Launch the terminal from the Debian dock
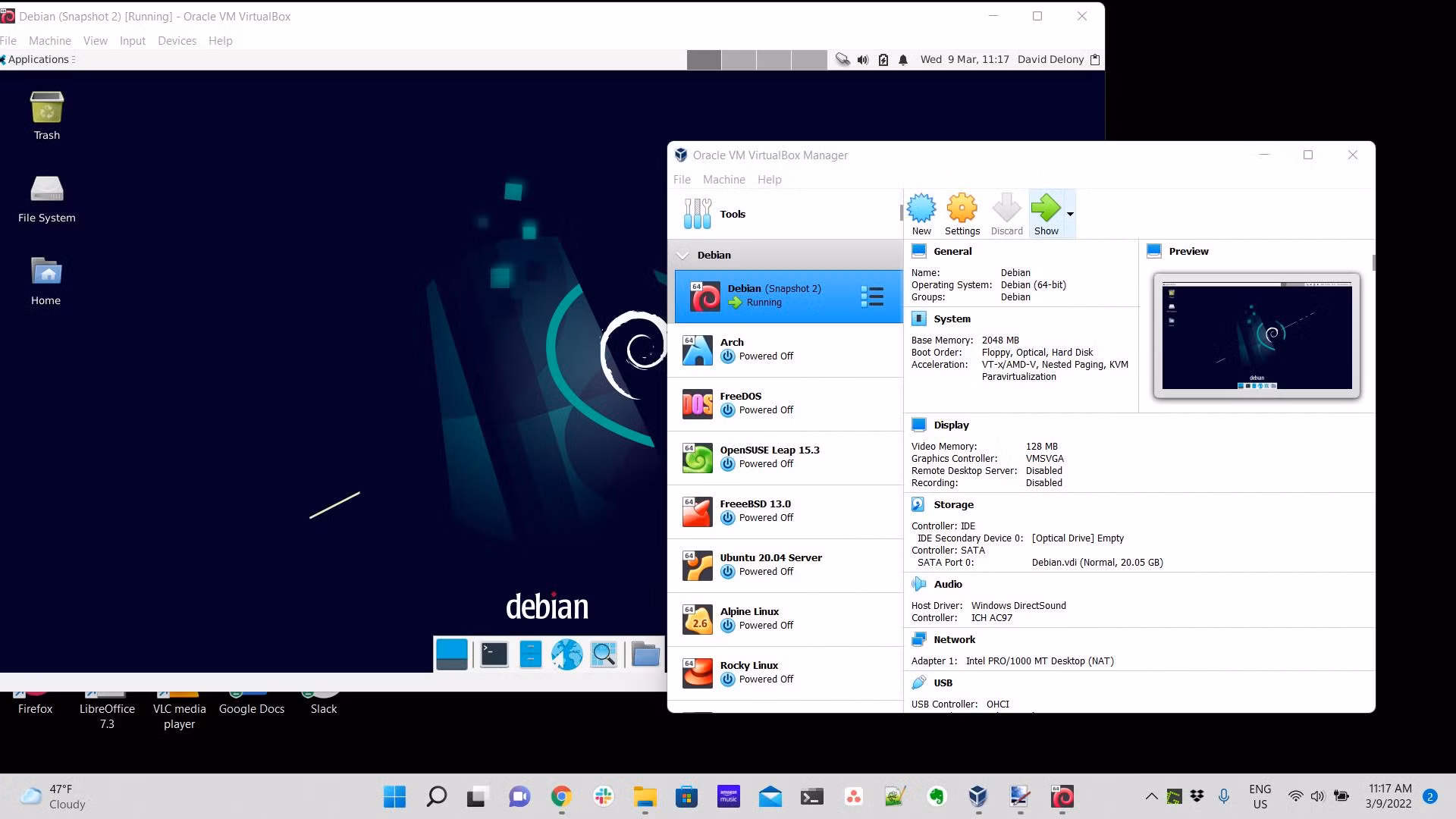Viewport: 1456px width, 819px height. click(494, 654)
